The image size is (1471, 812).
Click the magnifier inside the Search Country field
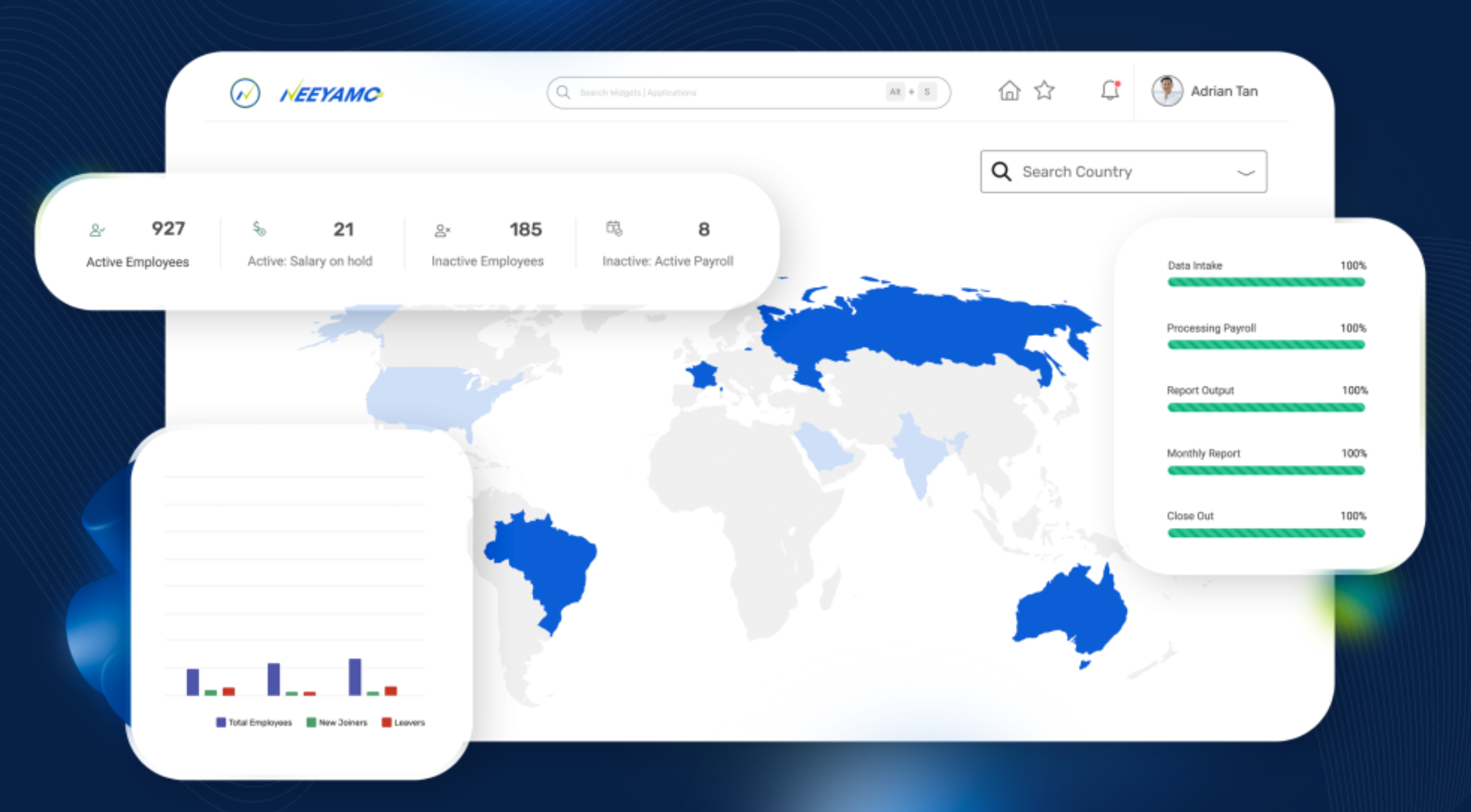(x=1001, y=171)
